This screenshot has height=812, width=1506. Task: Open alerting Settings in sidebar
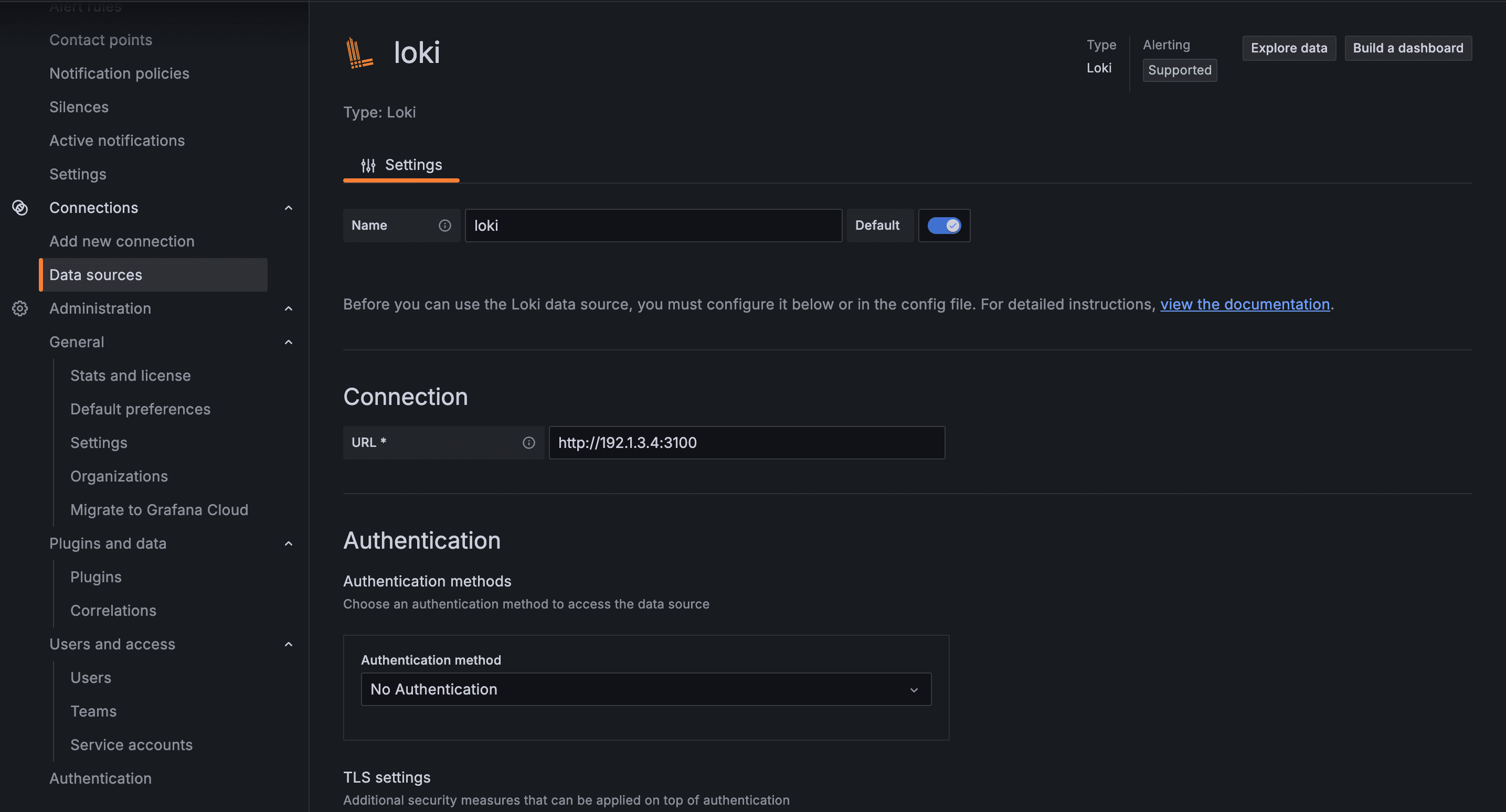(x=78, y=174)
